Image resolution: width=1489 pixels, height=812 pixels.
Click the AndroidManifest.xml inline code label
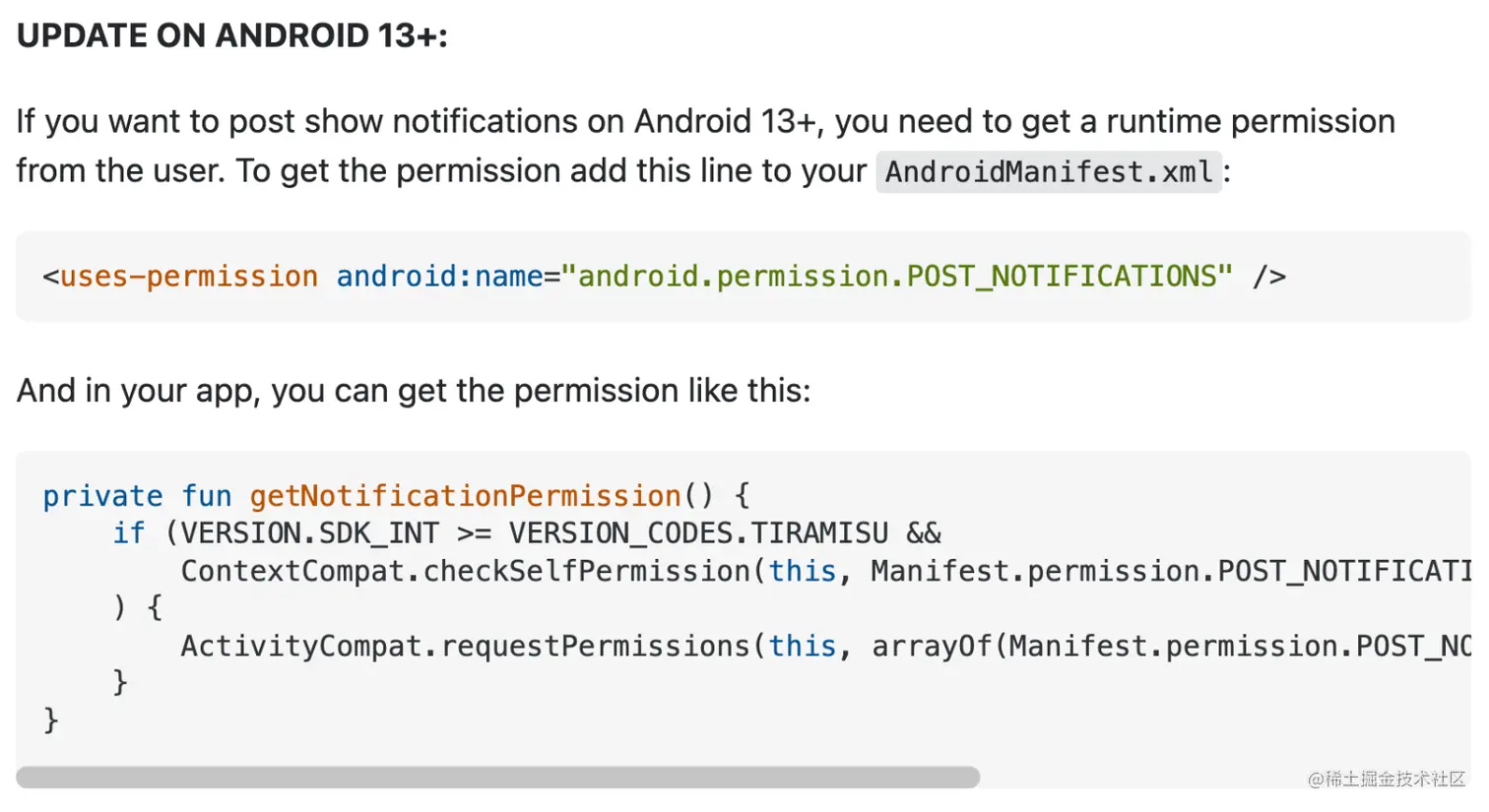(1049, 172)
